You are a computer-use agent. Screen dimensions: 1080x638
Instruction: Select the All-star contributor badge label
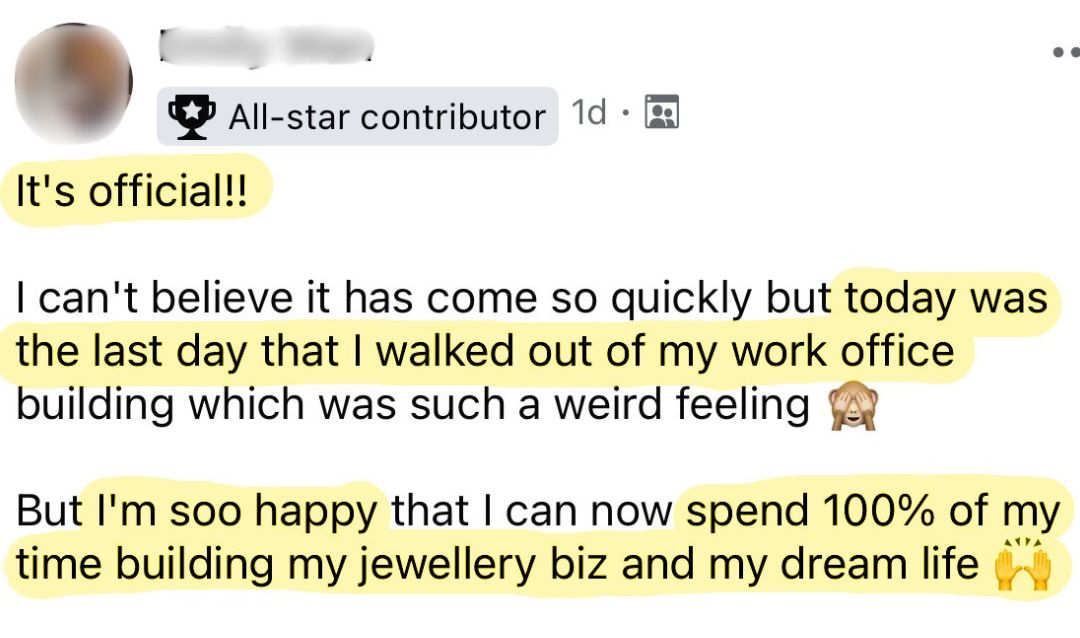[386, 117]
